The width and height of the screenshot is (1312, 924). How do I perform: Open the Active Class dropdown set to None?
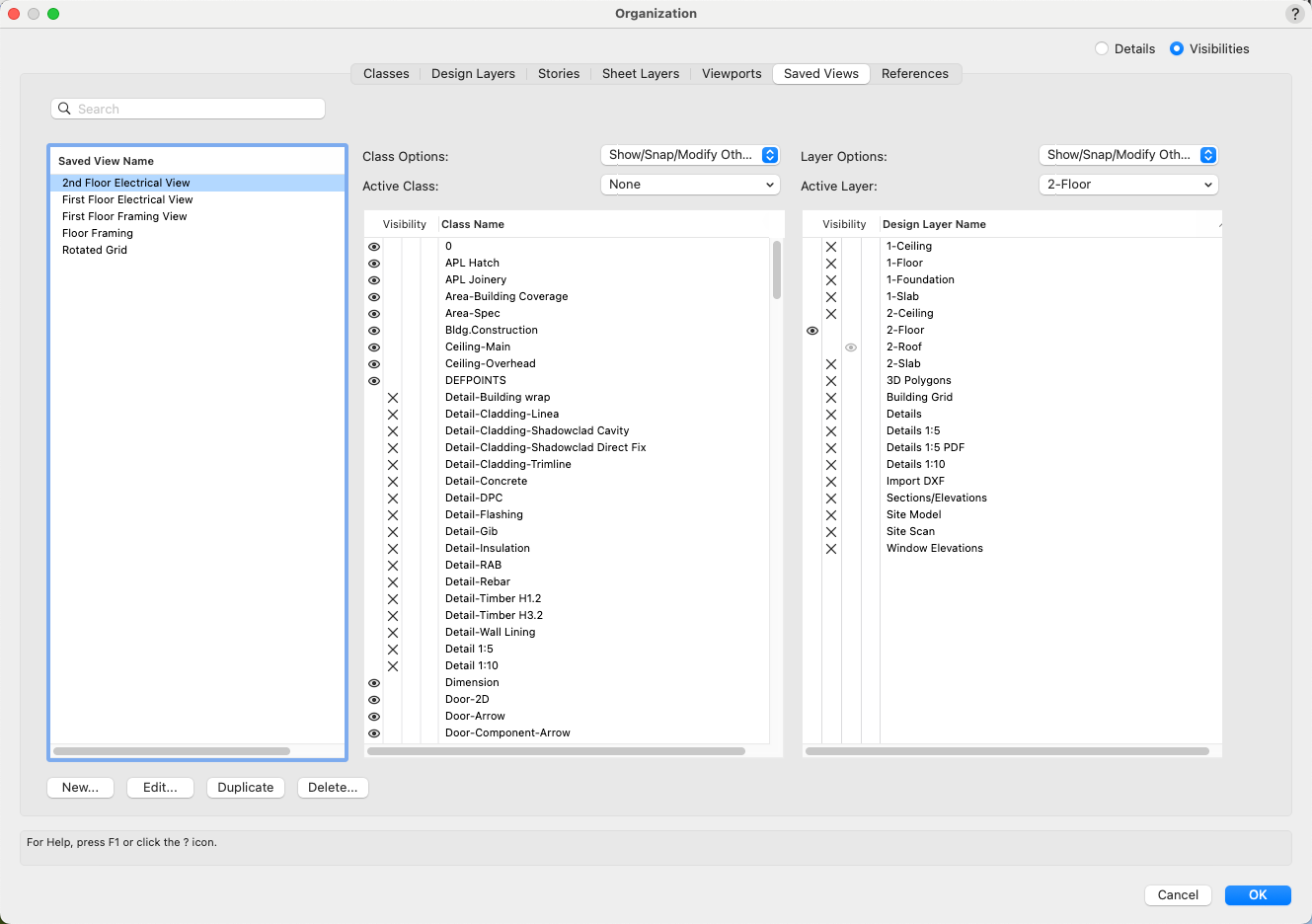pos(690,185)
